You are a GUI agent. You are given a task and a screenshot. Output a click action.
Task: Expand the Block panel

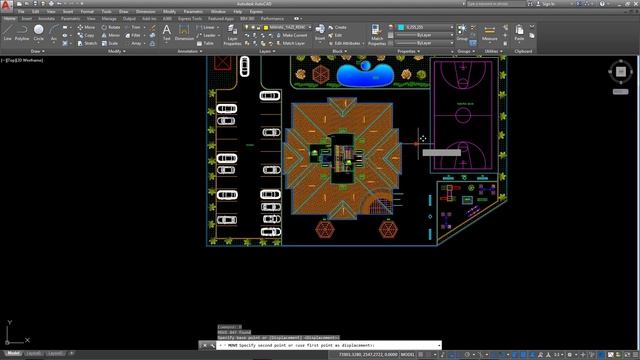pos(339,51)
